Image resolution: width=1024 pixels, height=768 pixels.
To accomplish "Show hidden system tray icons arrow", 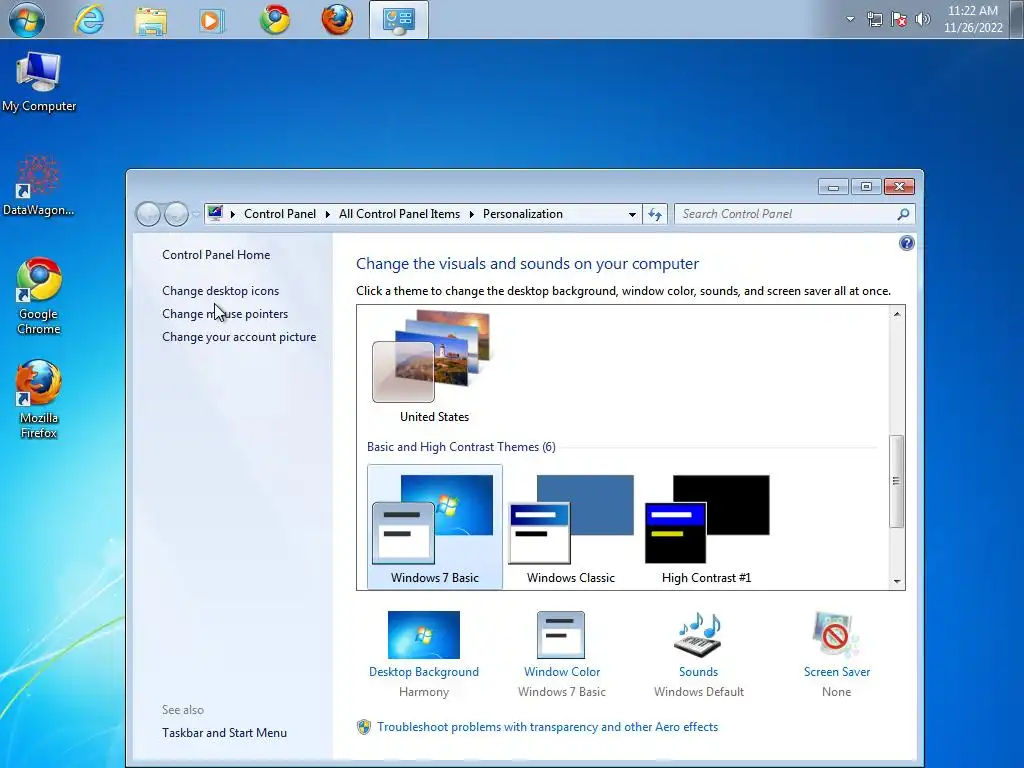I will 850,19.
